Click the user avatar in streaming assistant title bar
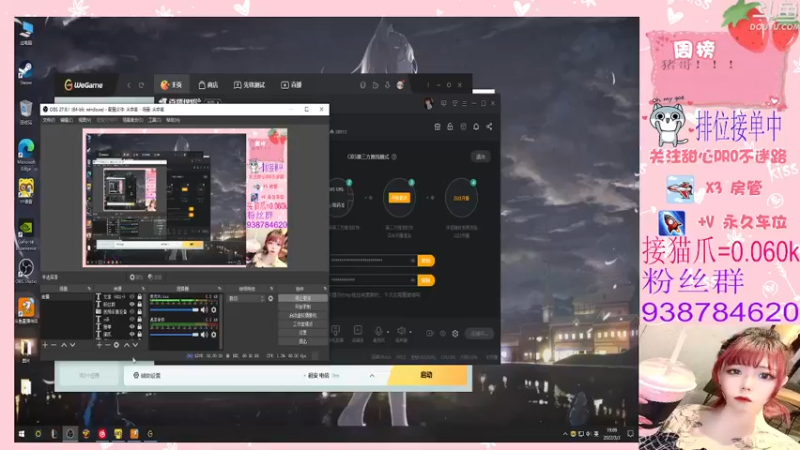The image size is (800, 450). pos(429,104)
